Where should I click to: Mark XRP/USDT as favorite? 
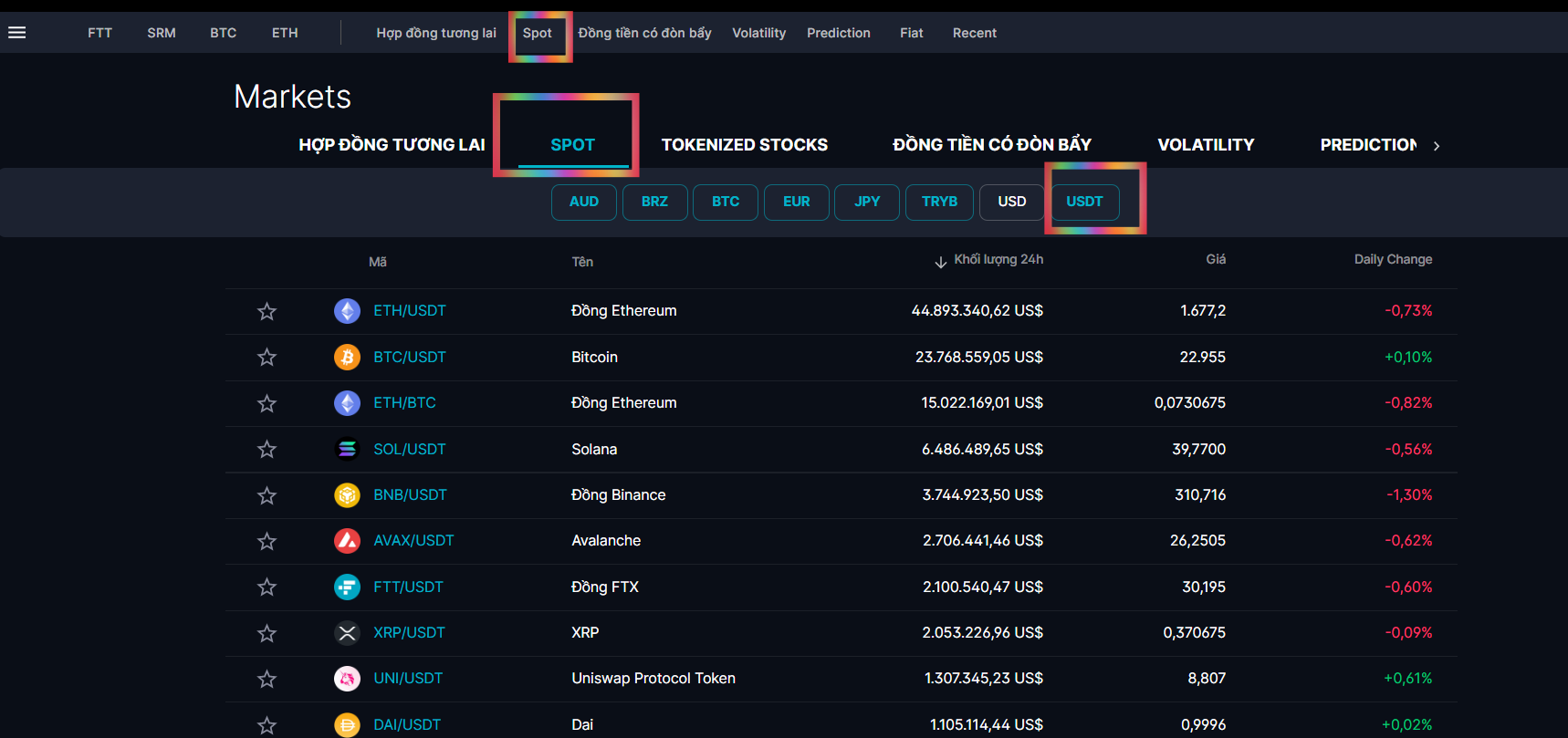click(267, 633)
